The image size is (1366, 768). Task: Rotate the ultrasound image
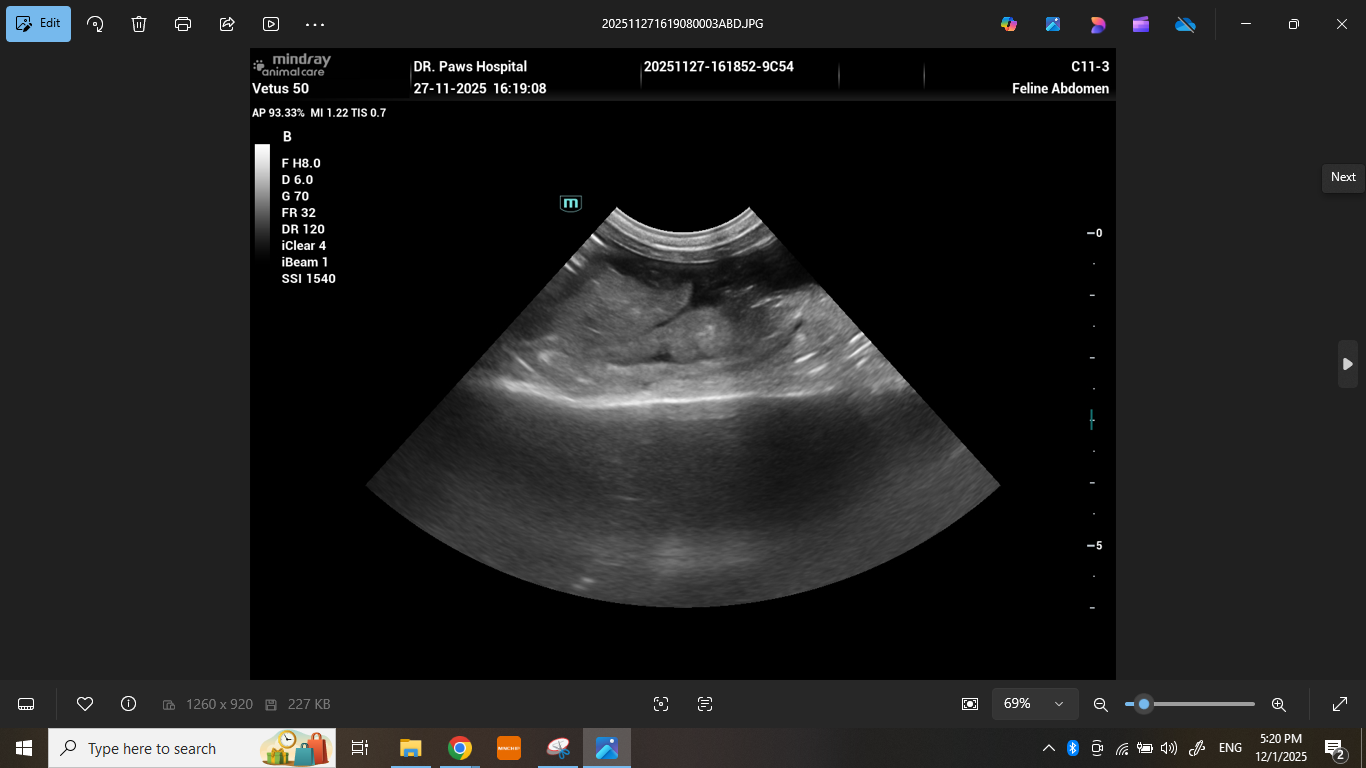(x=95, y=24)
